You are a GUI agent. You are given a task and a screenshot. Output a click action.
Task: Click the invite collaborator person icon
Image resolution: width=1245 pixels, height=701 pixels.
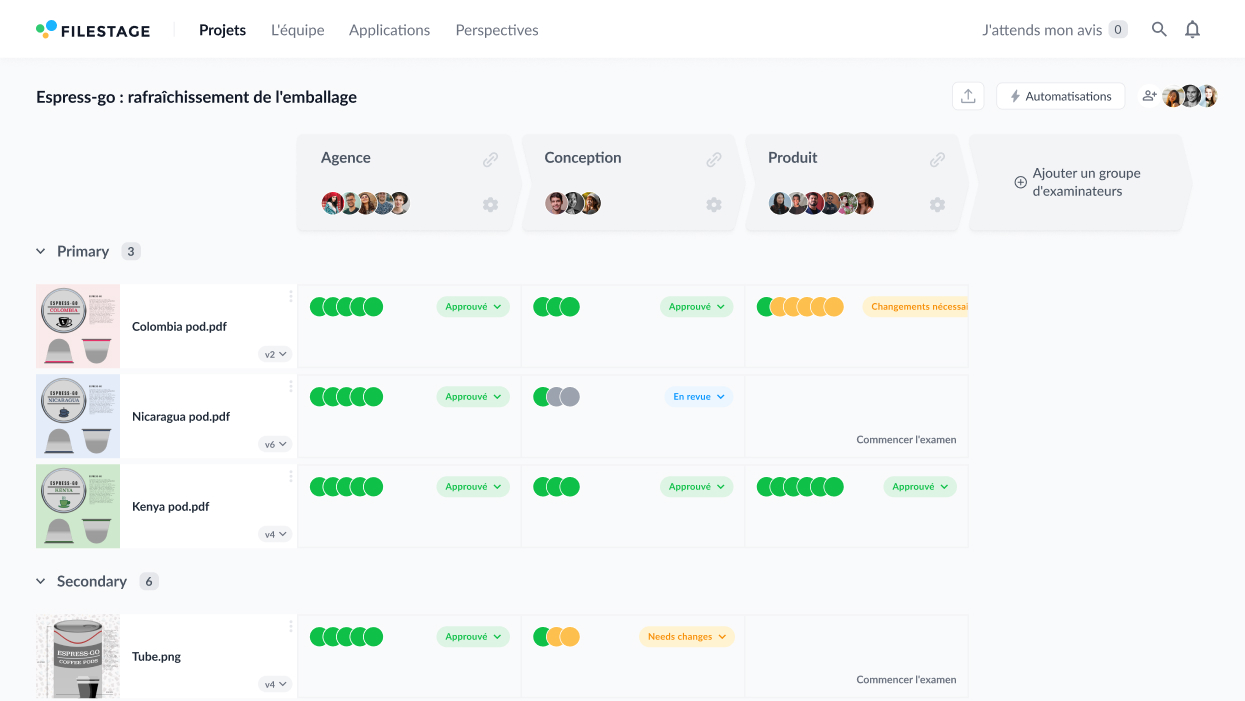[1149, 95]
